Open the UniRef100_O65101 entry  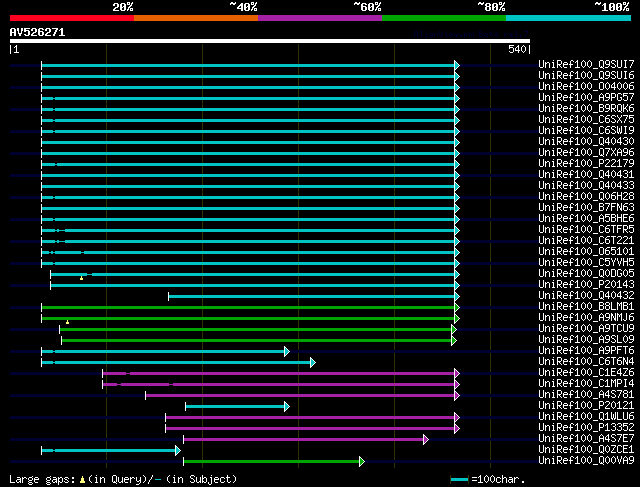(586, 251)
